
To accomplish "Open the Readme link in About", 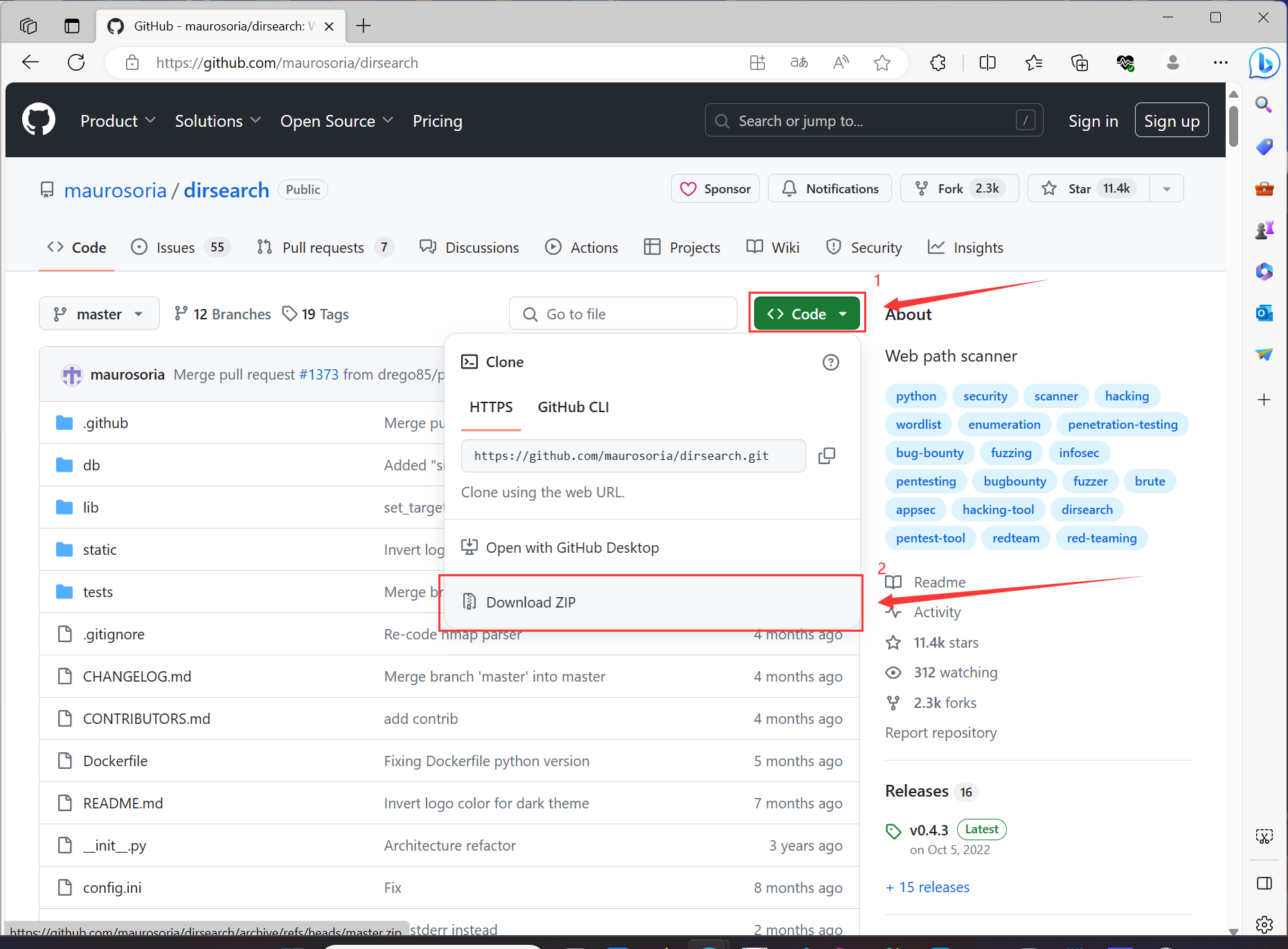I will click(939, 582).
